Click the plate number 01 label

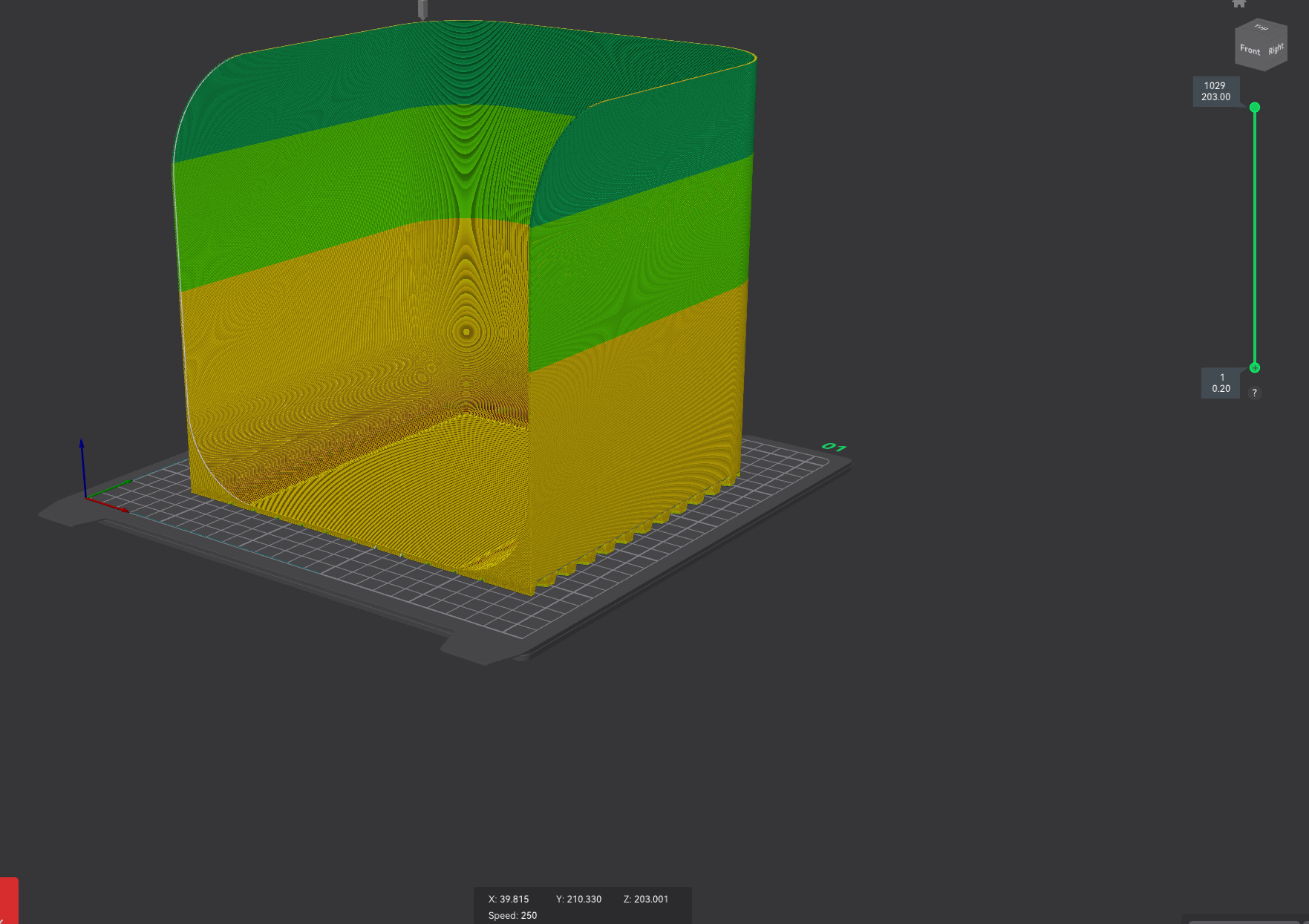(833, 447)
